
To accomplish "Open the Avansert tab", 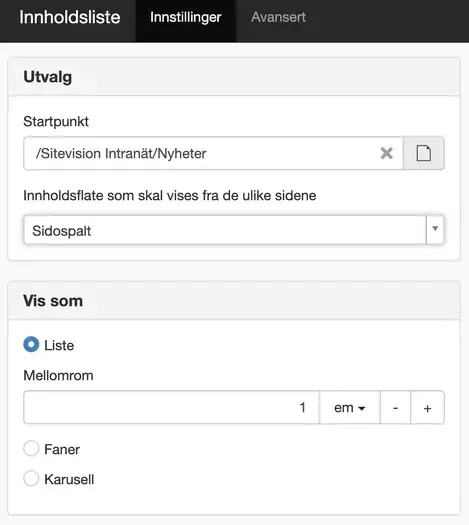I will click(x=278, y=17).
